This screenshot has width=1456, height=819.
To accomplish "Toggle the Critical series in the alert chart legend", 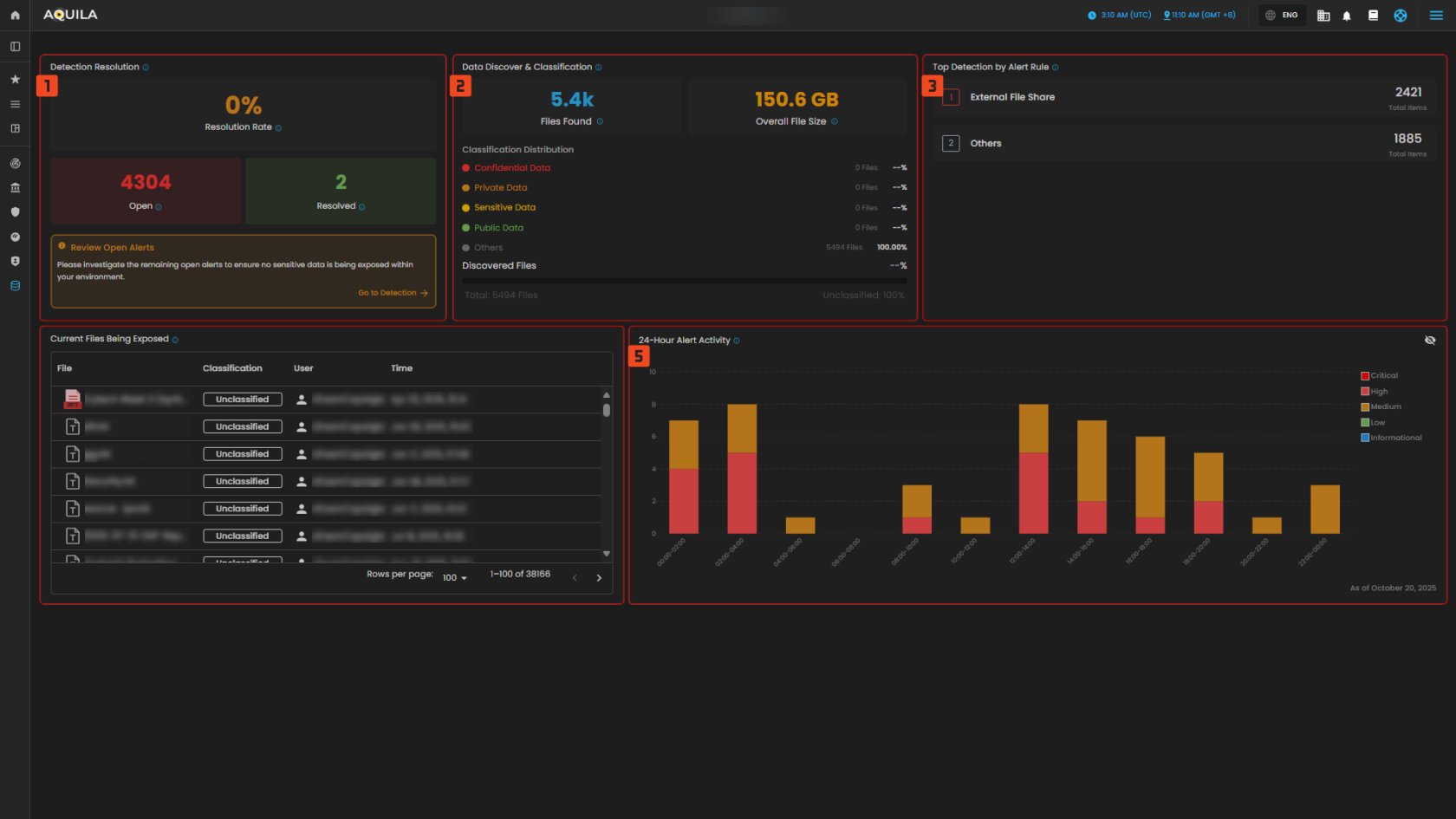I will [x=1383, y=375].
